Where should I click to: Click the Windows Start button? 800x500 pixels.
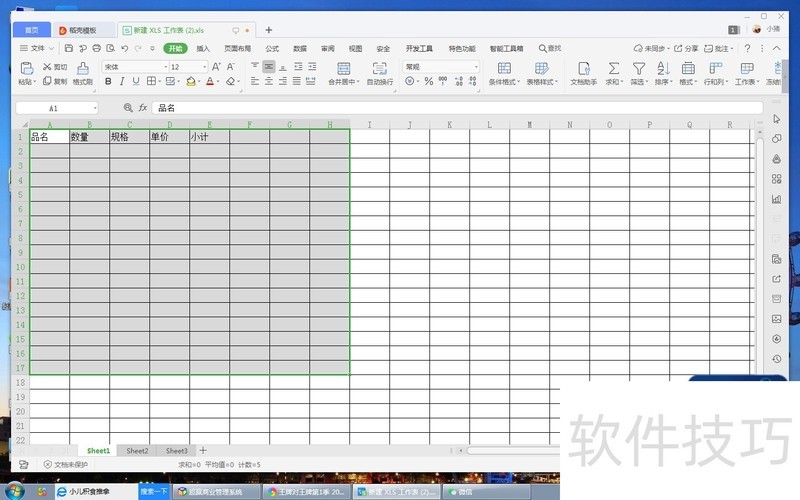click(13, 491)
